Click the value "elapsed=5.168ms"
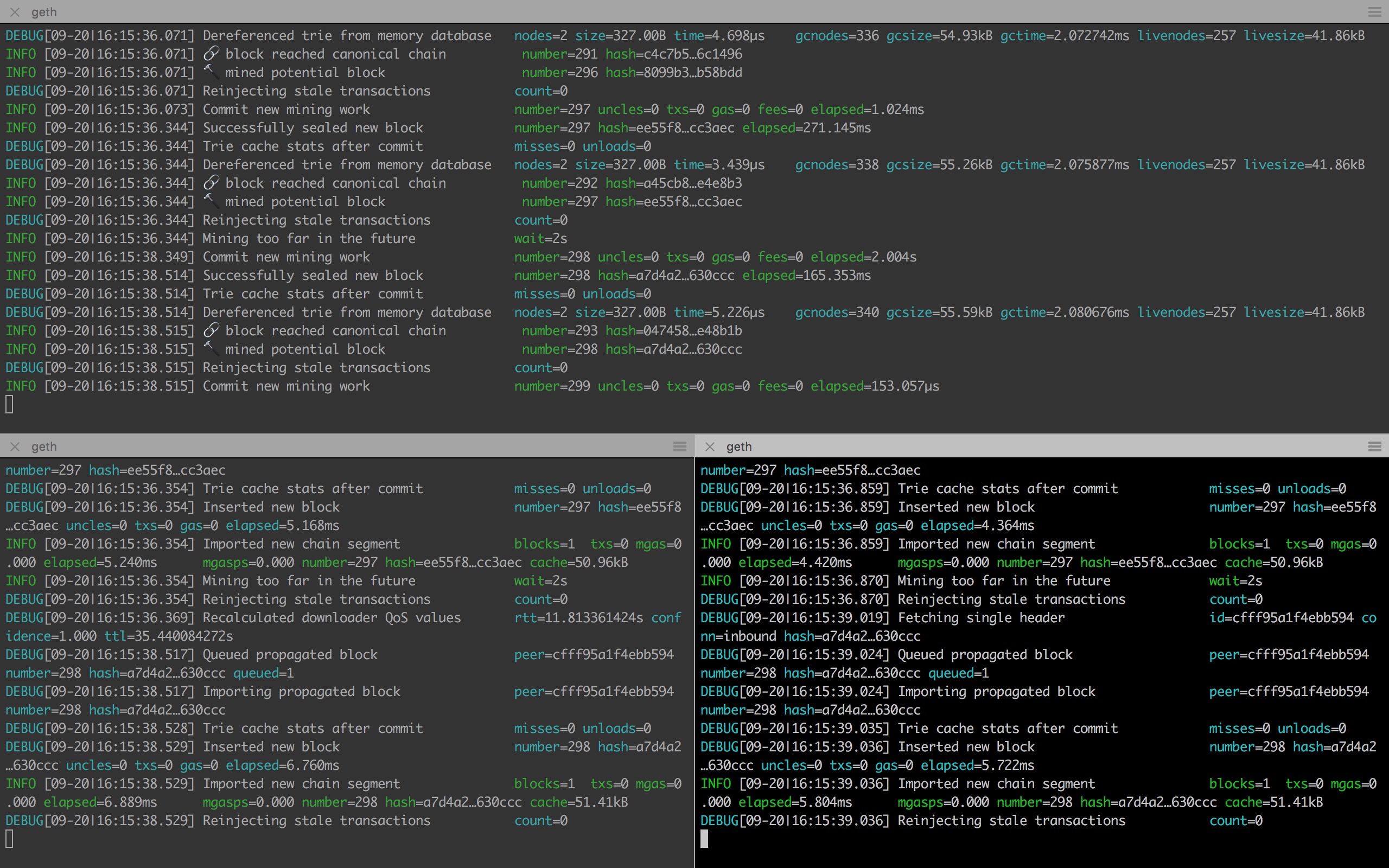Viewport: 1389px width, 868px height. (282, 525)
